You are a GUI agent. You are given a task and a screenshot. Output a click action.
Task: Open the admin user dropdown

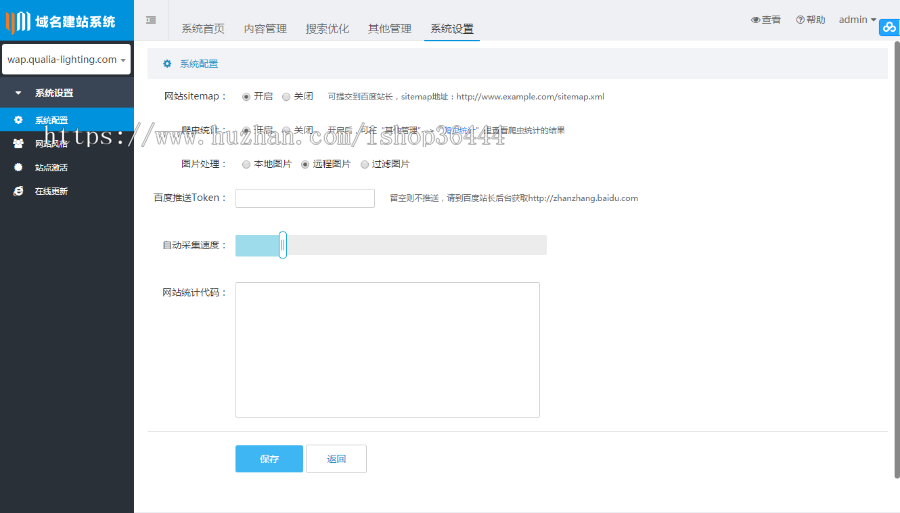pyautogui.click(x=857, y=20)
